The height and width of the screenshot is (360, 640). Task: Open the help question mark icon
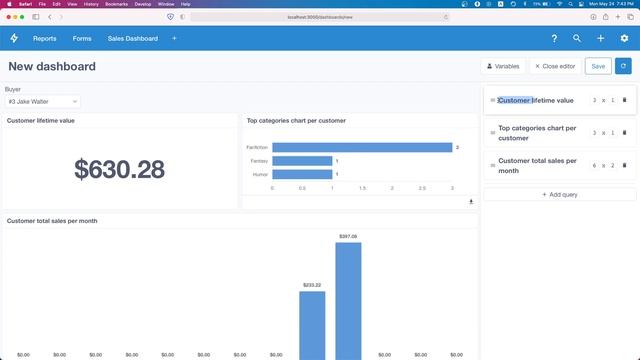pyautogui.click(x=554, y=38)
